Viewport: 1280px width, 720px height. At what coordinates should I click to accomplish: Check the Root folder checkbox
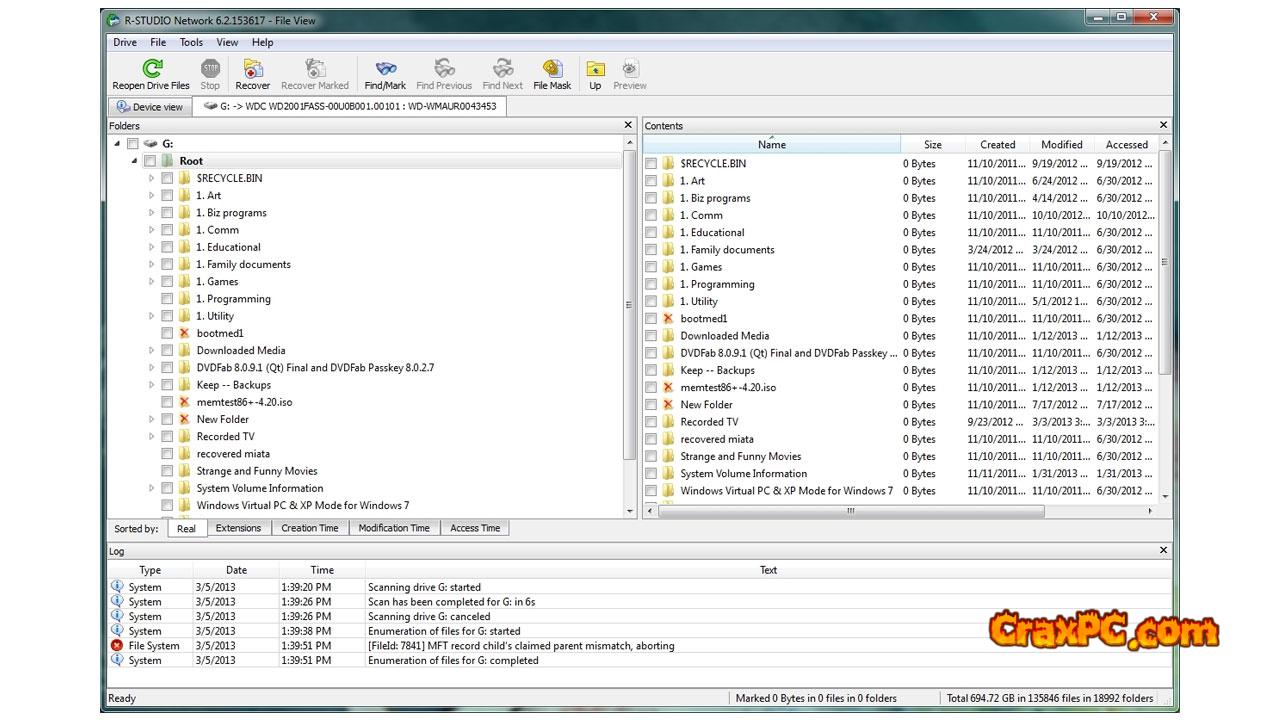[150, 161]
